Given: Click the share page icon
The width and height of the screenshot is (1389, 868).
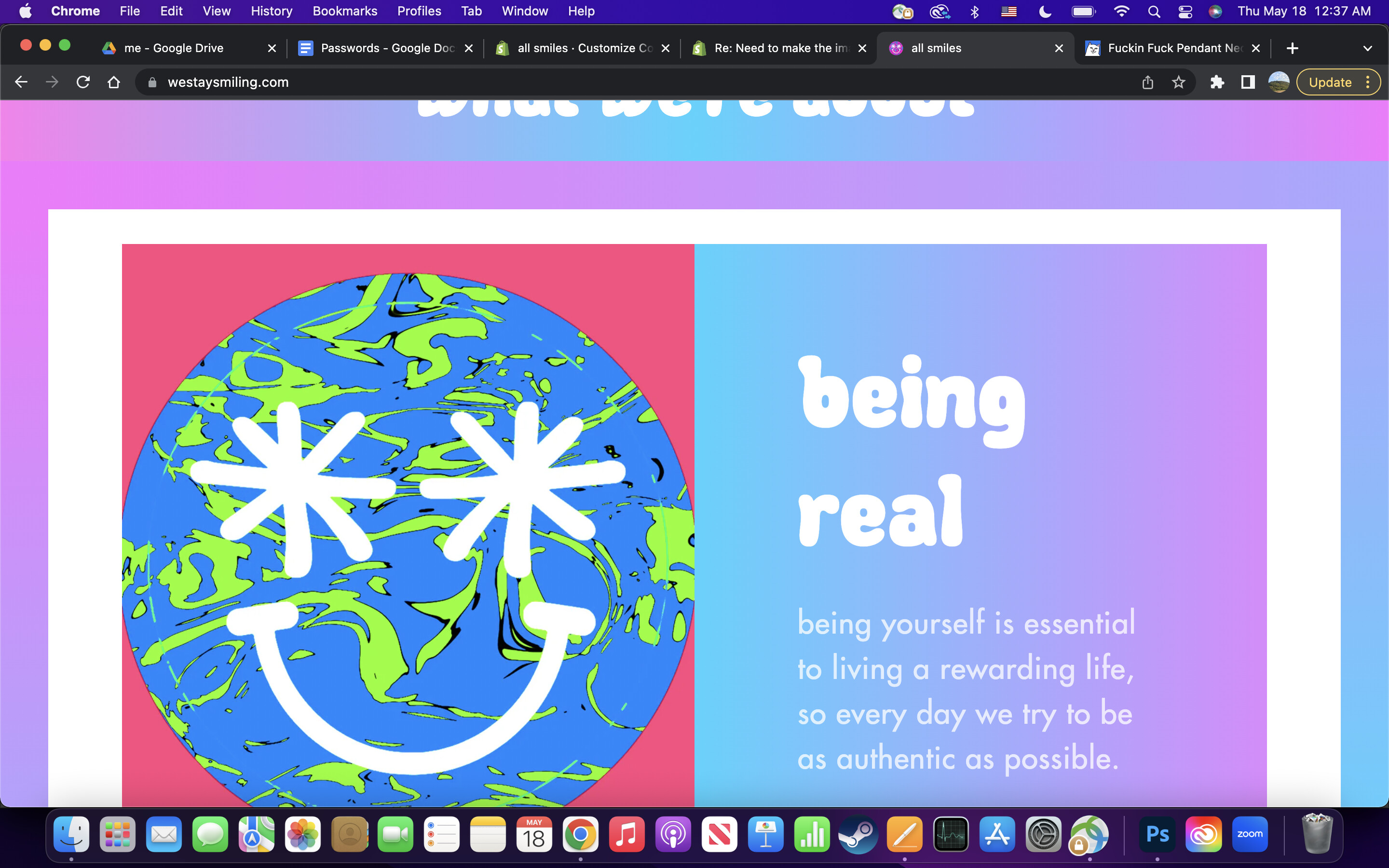Looking at the screenshot, I should click(1147, 82).
